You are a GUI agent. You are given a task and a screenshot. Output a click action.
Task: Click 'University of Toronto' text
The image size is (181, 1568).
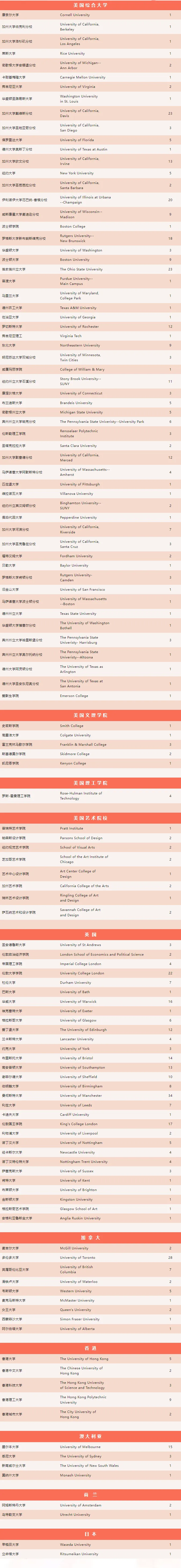pos(77,1258)
